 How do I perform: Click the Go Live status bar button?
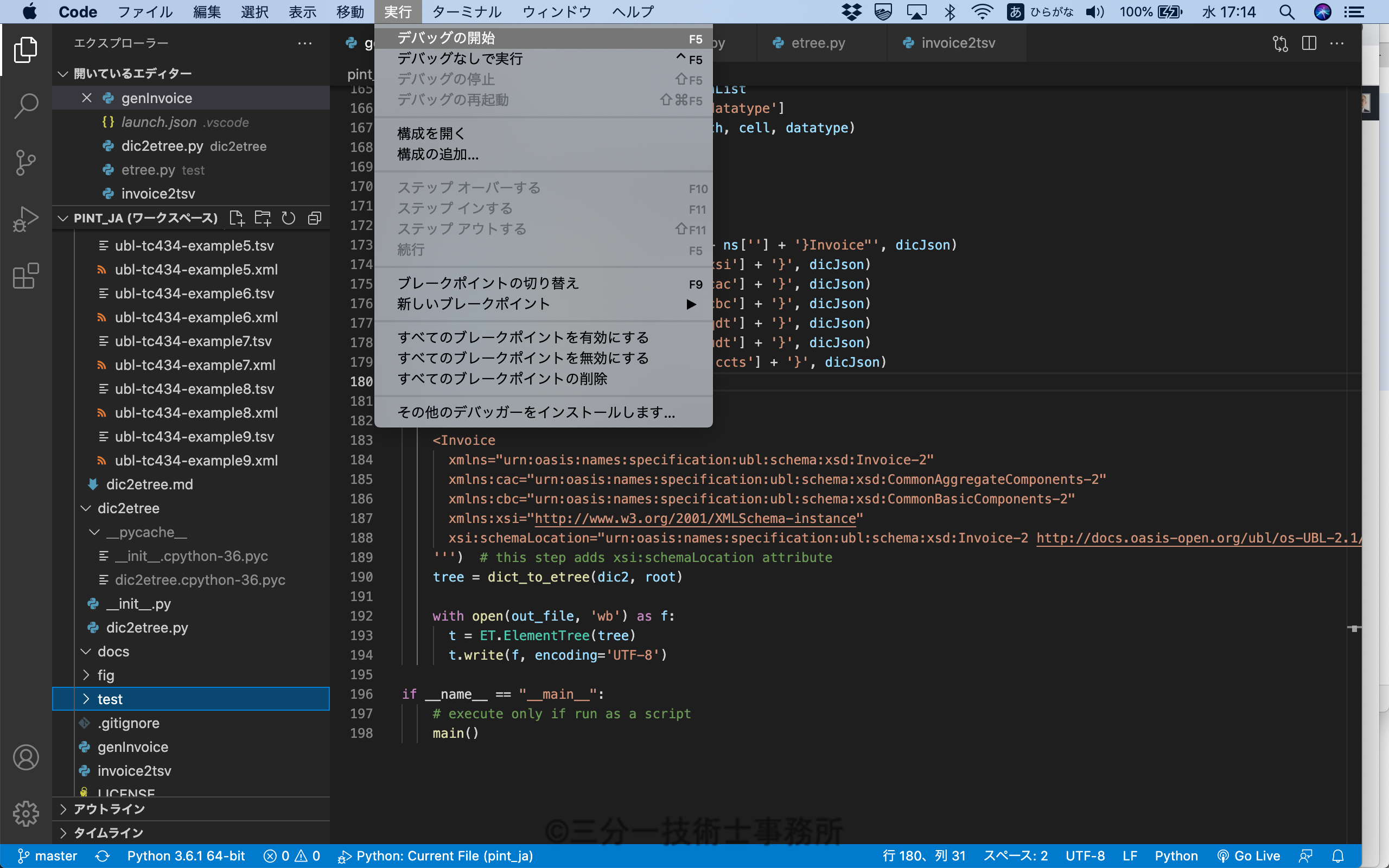pos(1248,856)
